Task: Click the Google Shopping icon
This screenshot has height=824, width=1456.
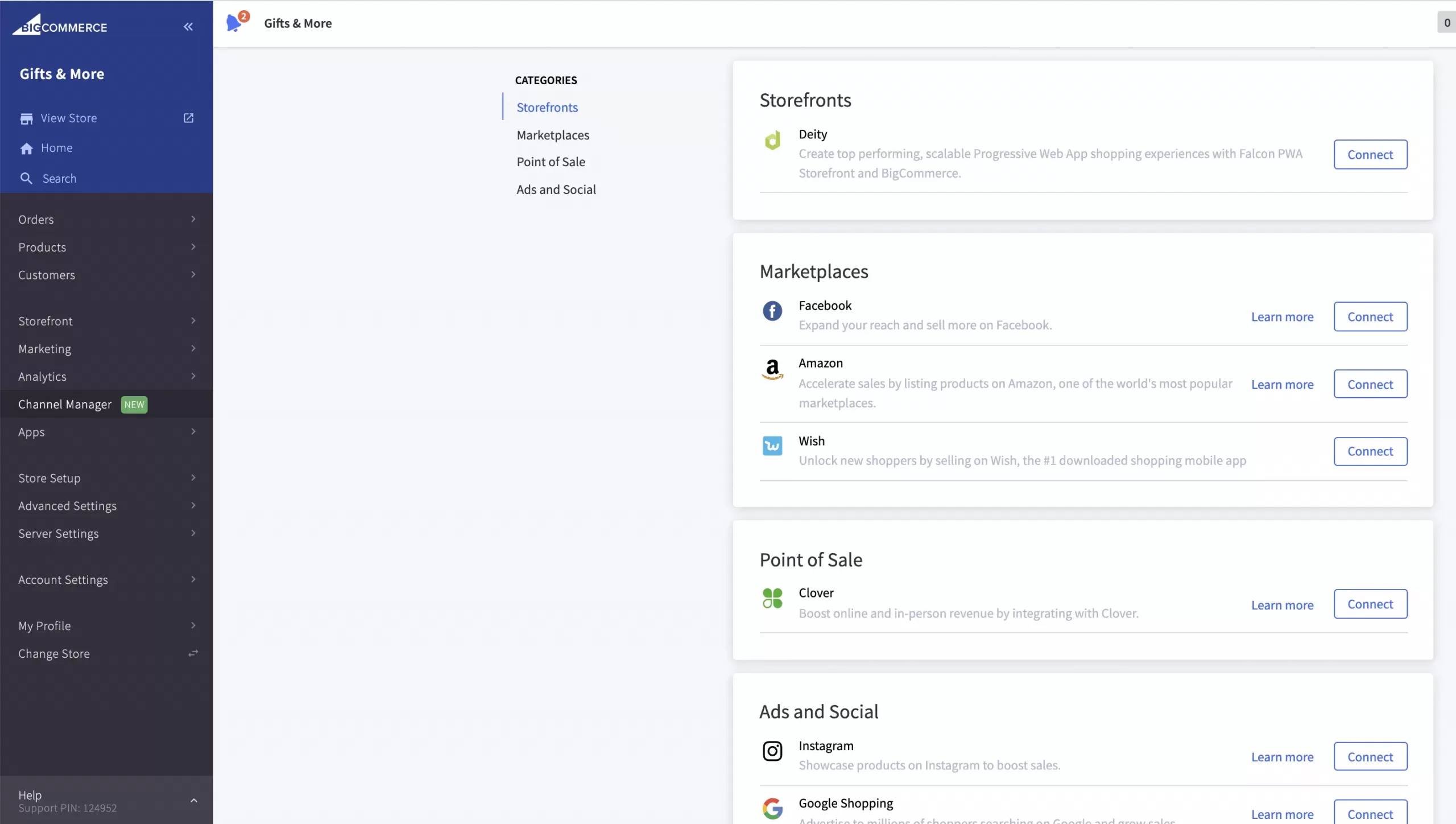Action: point(772,808)
